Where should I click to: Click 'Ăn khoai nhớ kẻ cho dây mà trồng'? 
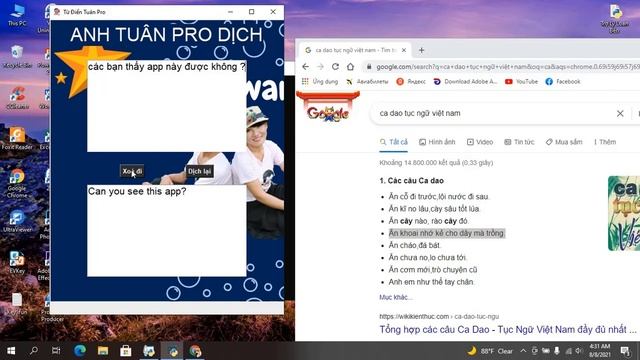coord(447,233)
